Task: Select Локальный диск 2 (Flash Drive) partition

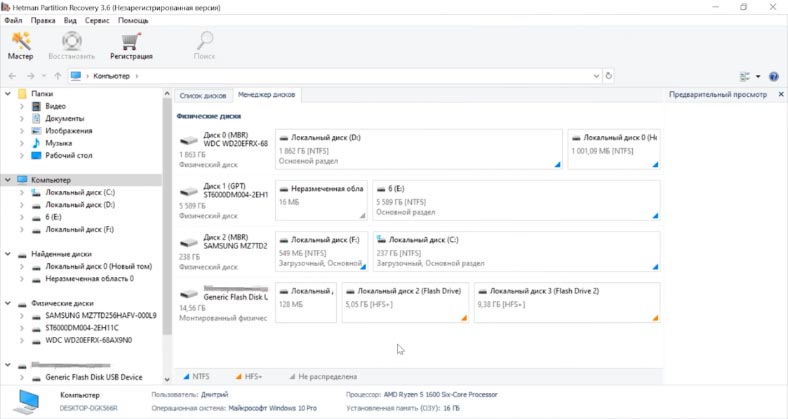Action: [x=405, y=302]
